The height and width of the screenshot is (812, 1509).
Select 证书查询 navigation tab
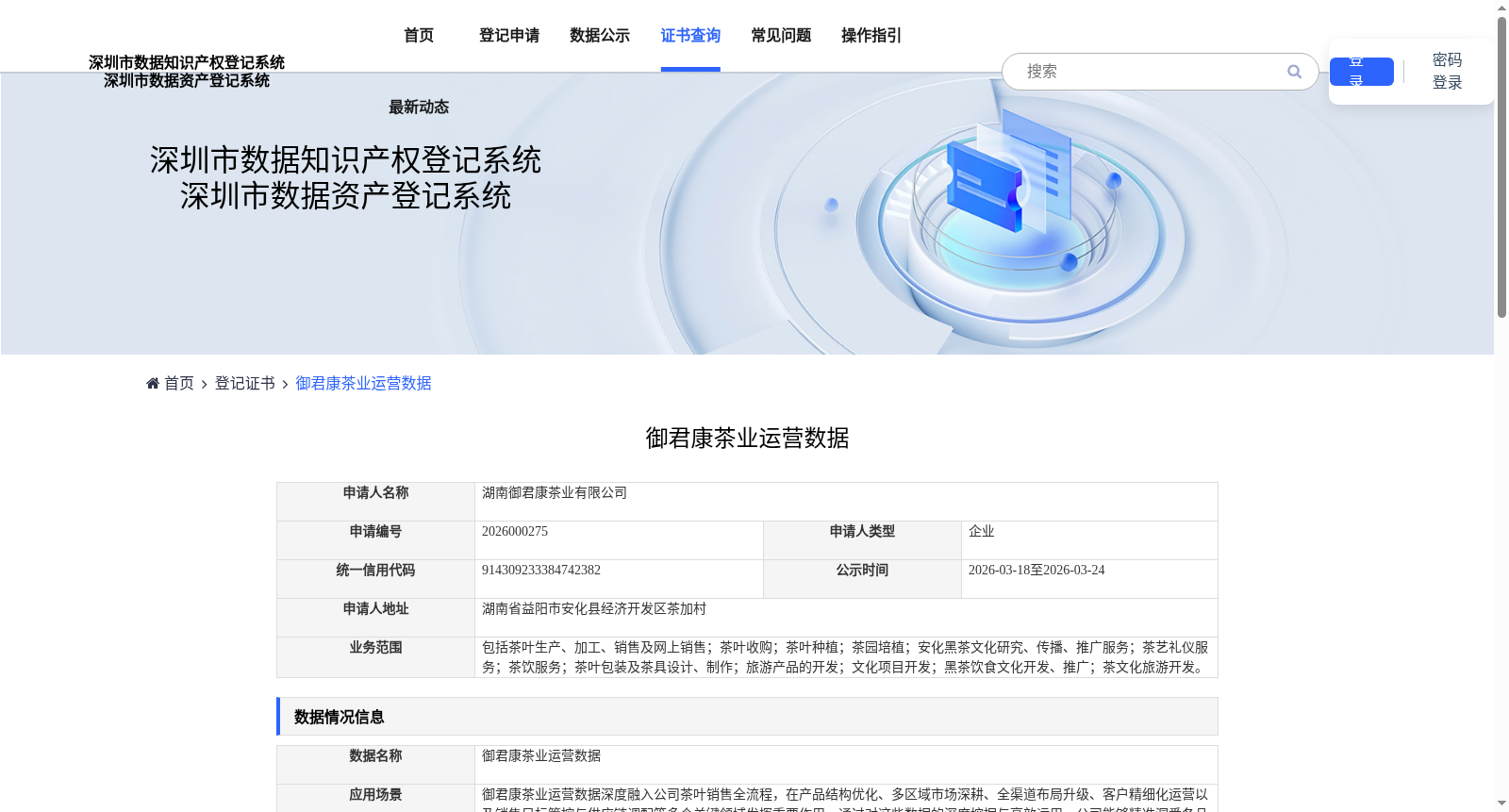[690, 36]
